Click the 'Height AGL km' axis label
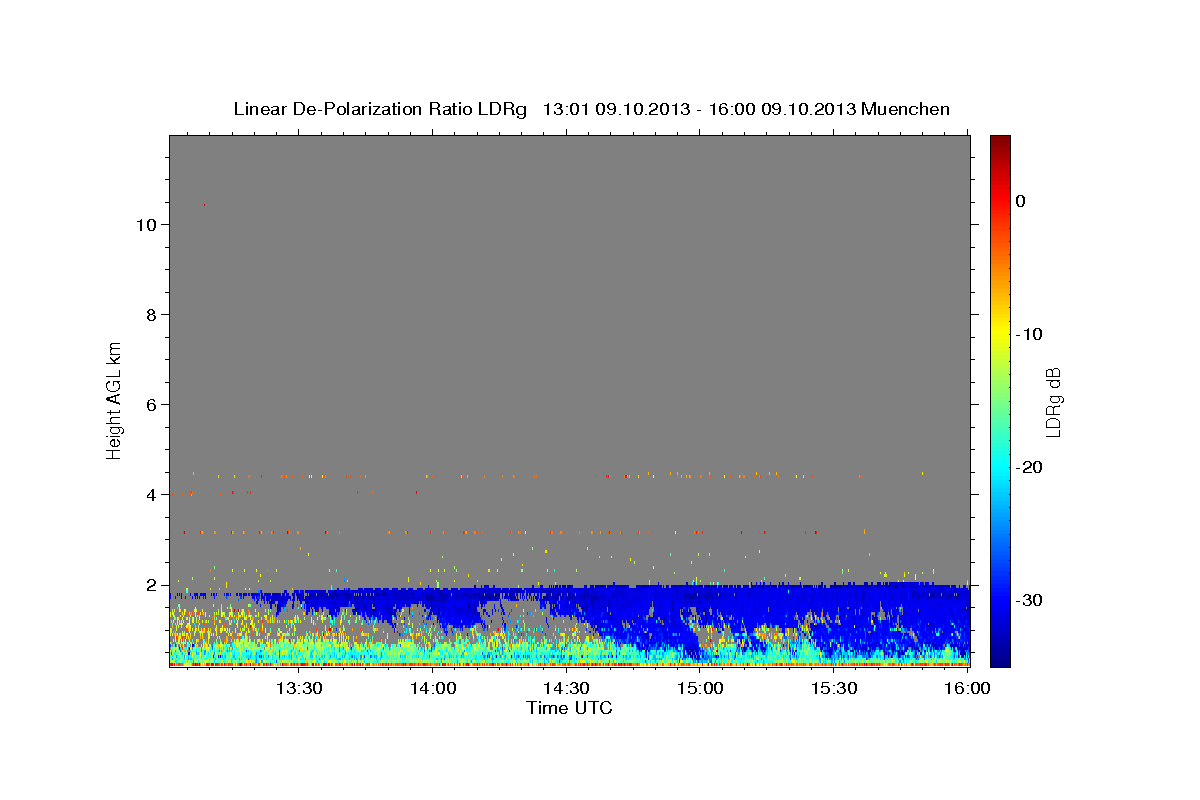Viewport: 1200px width, 800px height. coord(114,399)
